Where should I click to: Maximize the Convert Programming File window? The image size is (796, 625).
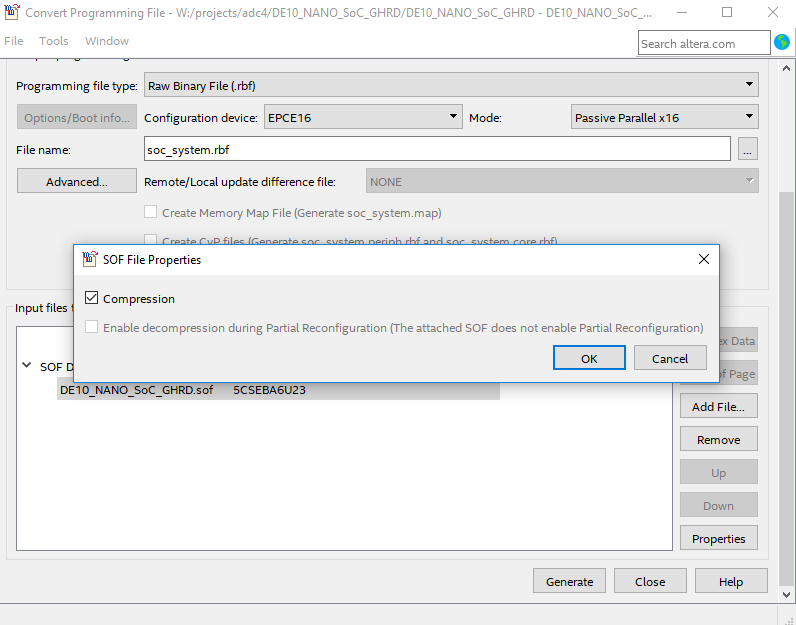coord(727,12)
